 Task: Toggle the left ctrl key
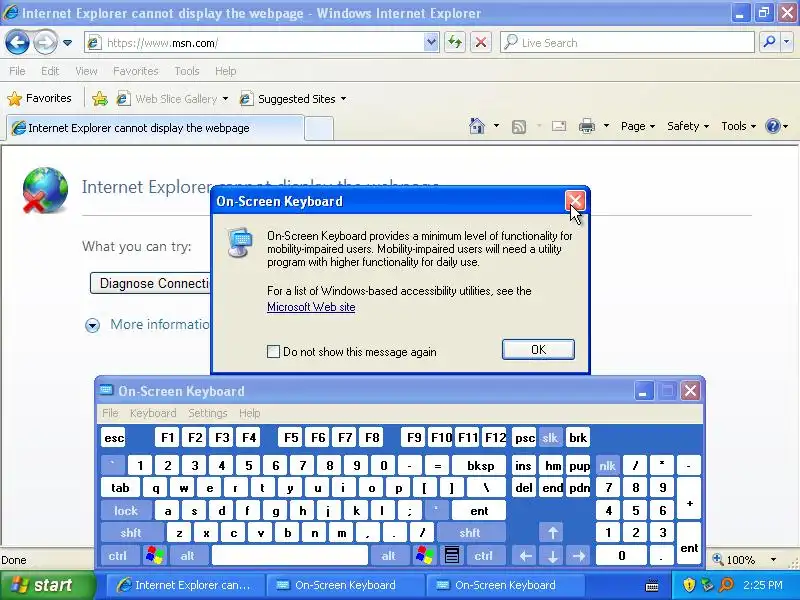tap(118, 556)
